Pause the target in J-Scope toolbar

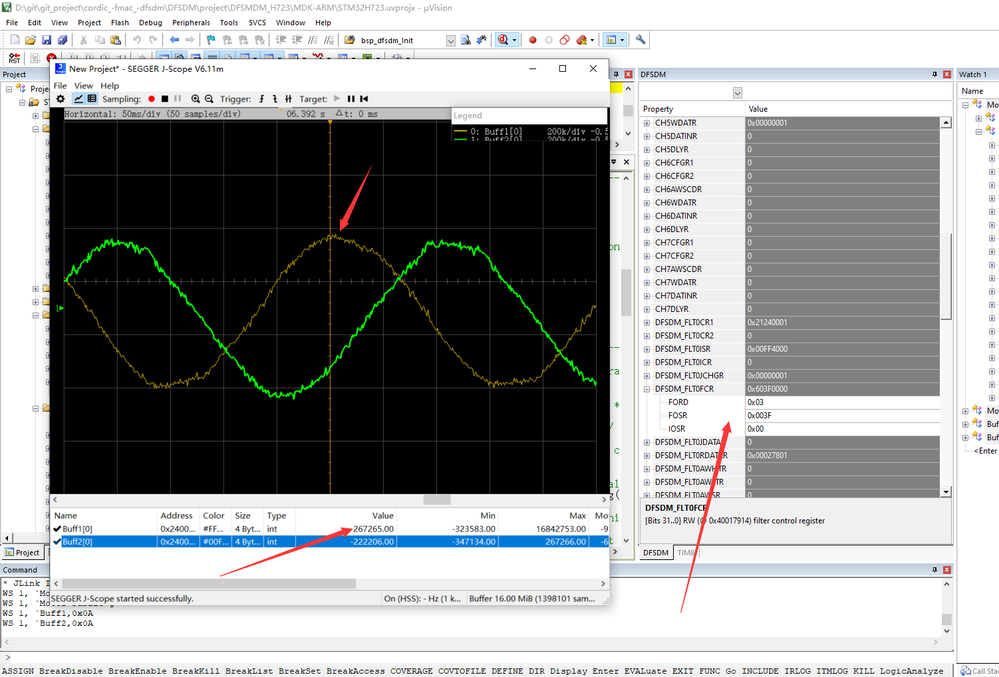pyautogui.click(x=351, y=99)
